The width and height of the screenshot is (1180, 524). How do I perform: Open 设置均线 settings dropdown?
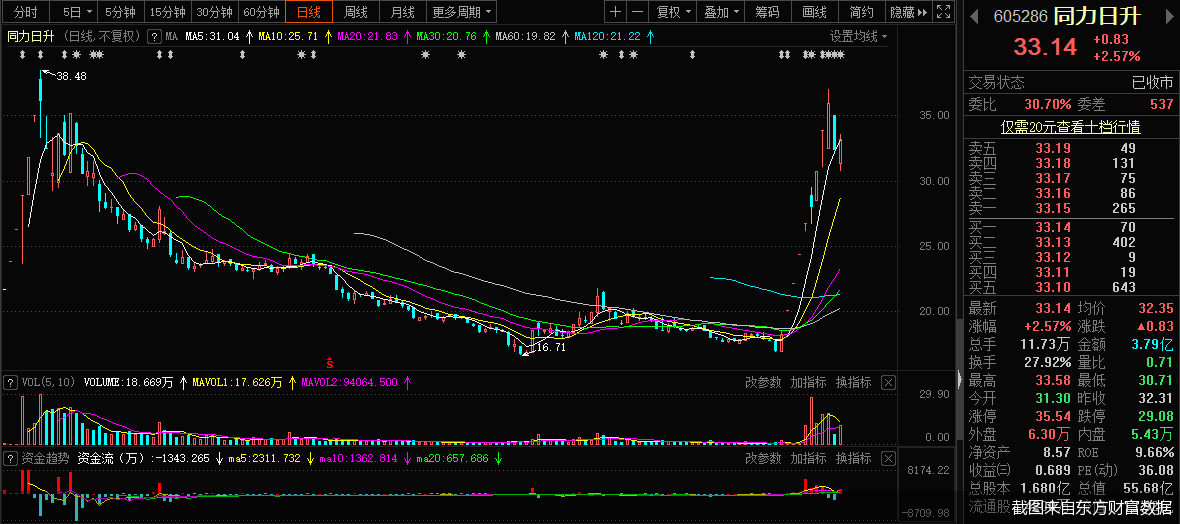[x=859, y=36]
